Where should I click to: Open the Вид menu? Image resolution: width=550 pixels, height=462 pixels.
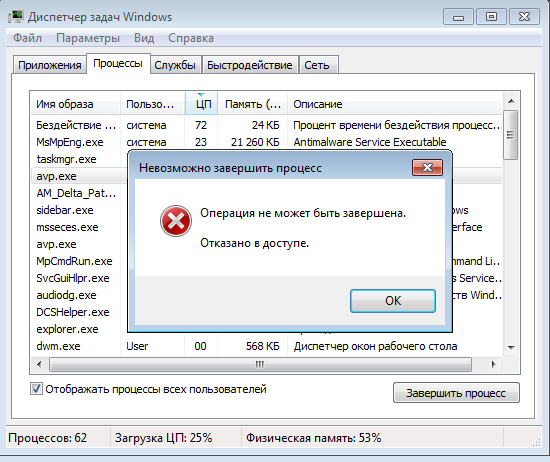point(144,38)
